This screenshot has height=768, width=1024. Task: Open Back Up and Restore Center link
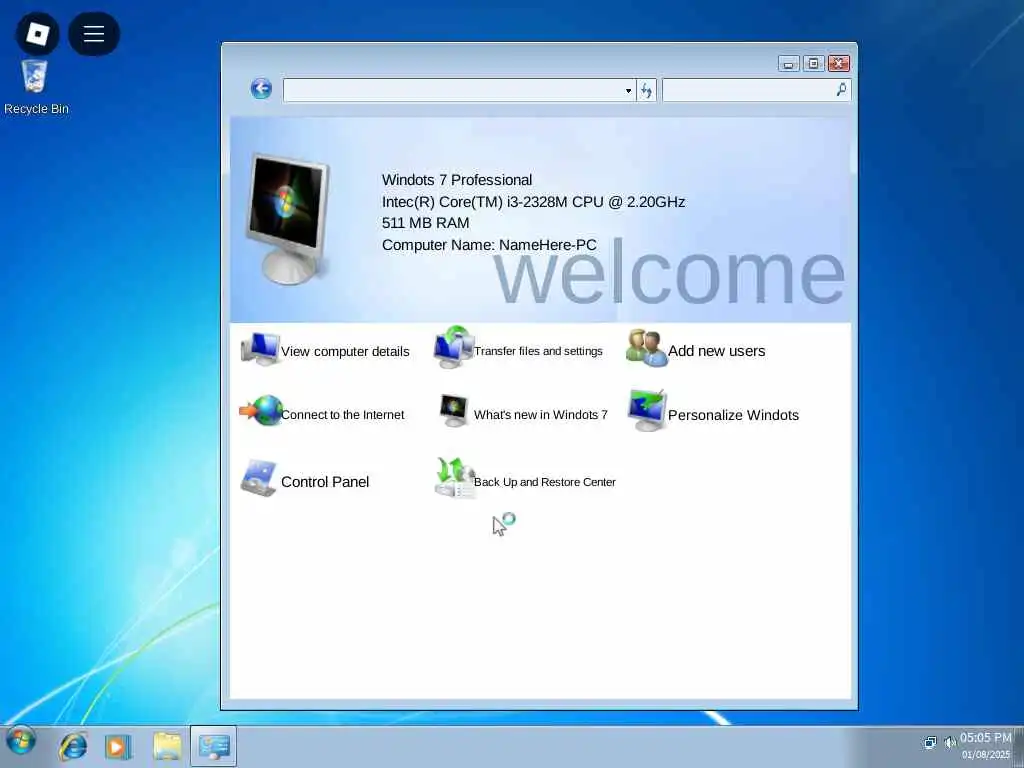click(x=545, y=482)
